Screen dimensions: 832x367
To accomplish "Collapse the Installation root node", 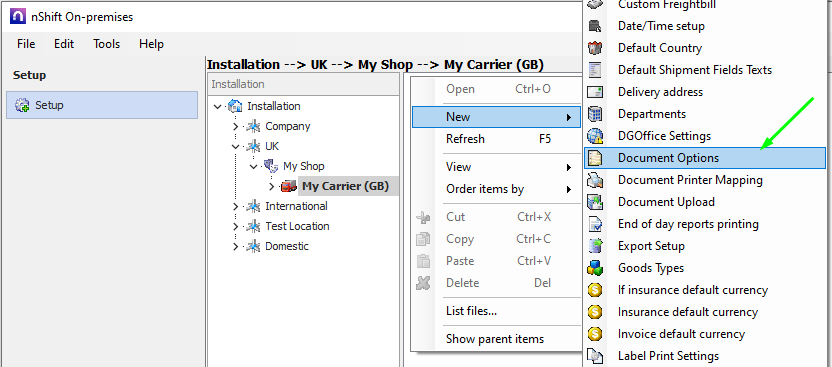I will coord(217,107).
